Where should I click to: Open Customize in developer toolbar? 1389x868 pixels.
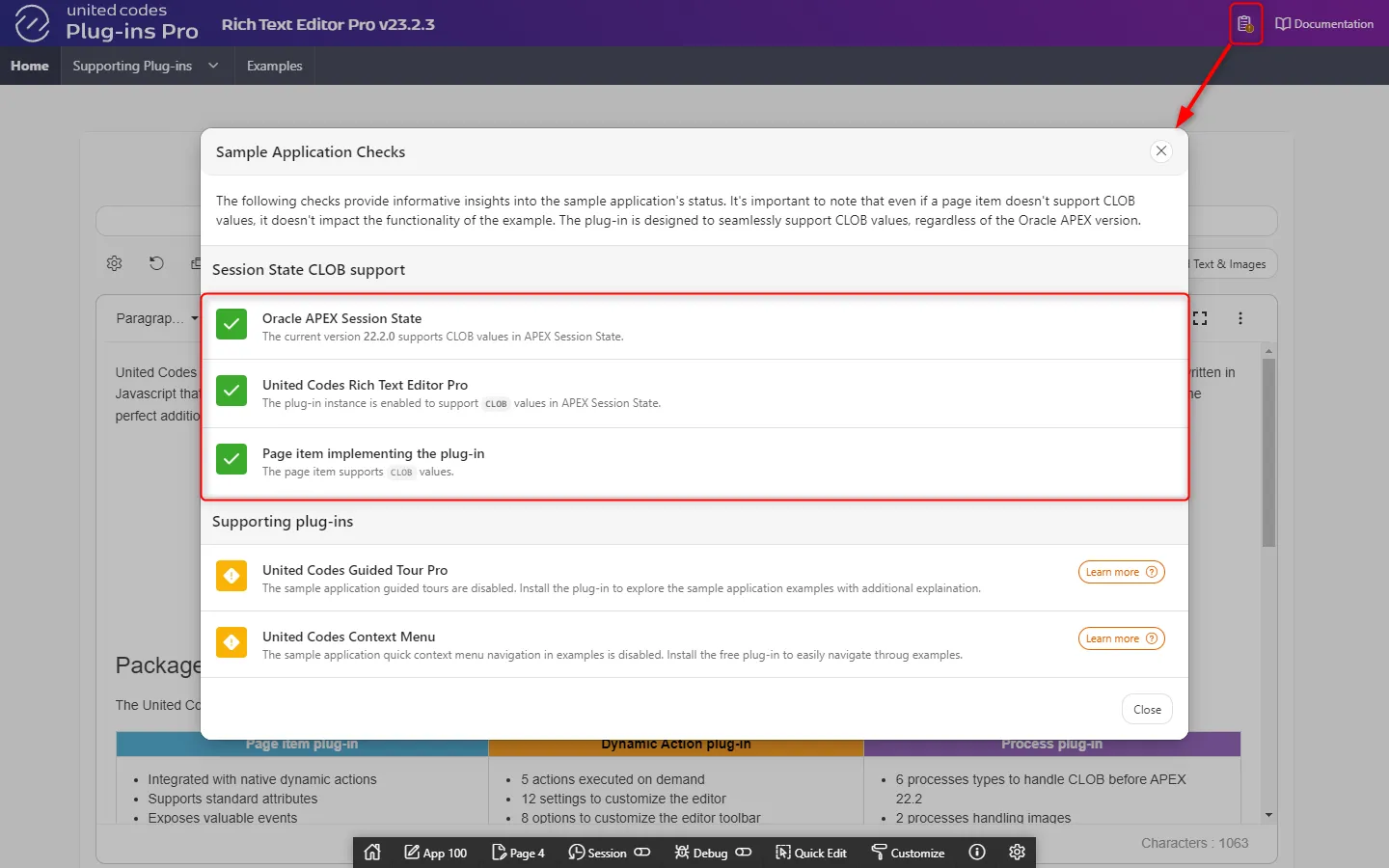click(908, 853)
